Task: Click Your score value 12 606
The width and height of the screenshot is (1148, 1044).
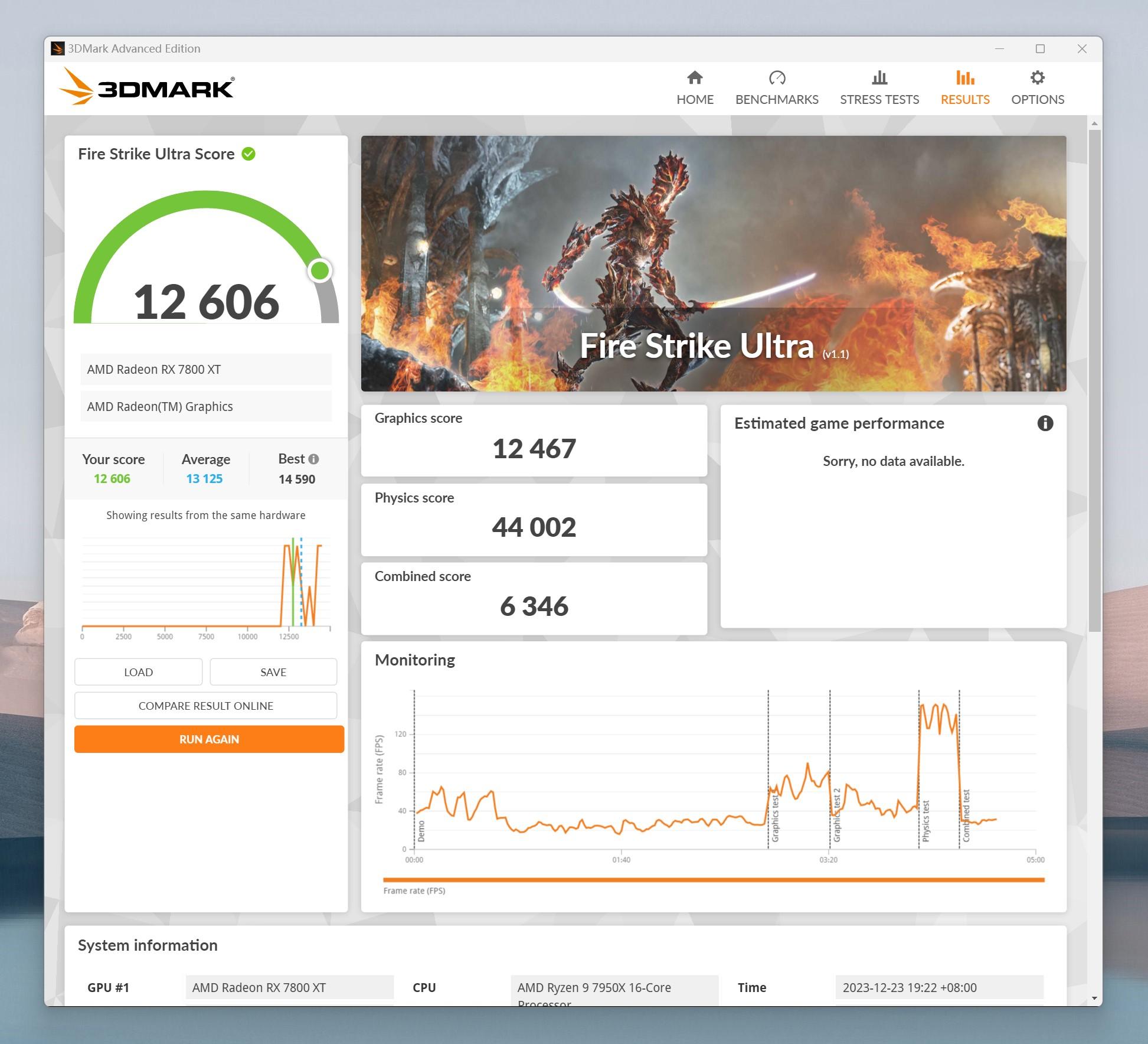Action: tap(112, 479)
